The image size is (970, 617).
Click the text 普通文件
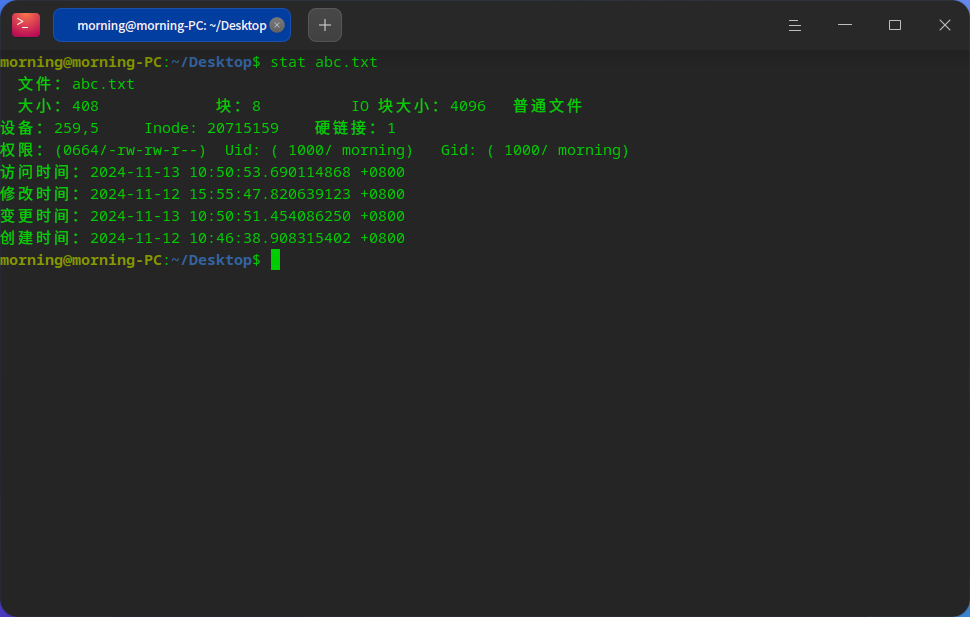pos(547,106)
